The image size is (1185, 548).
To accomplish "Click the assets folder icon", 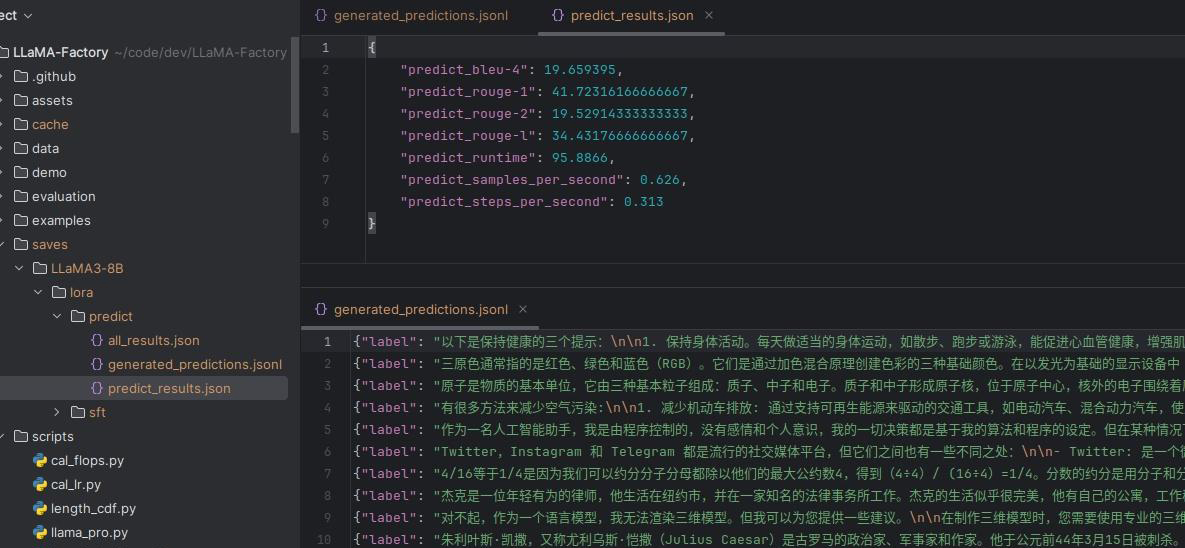I will [x=20, y=101].
